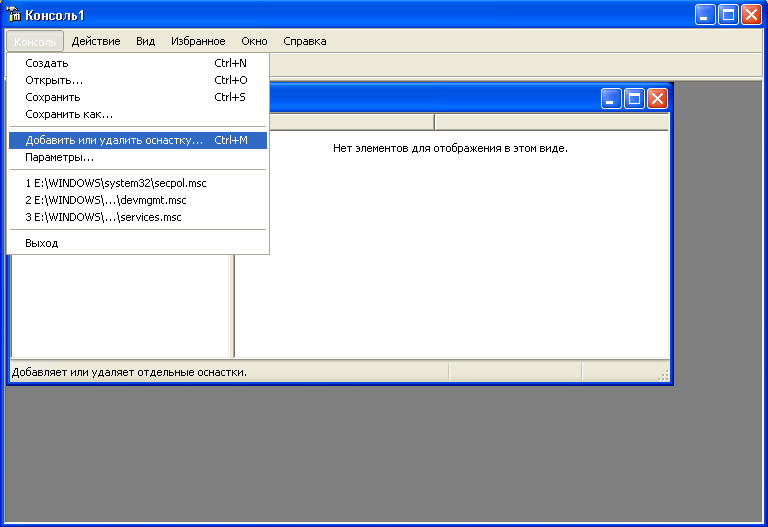Close the Консоль1 main window

(x=751, y=15)
